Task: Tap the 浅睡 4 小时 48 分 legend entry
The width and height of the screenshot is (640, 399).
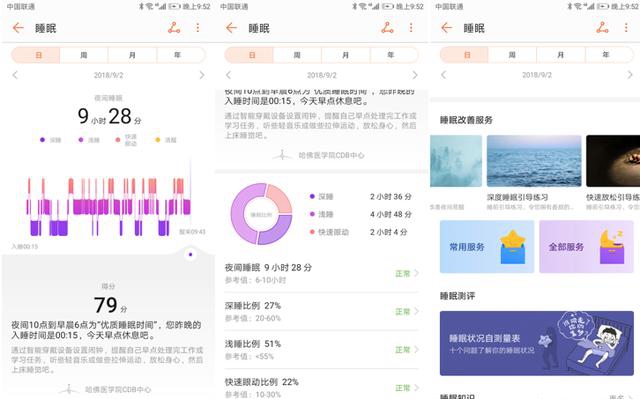Action: 361,214
